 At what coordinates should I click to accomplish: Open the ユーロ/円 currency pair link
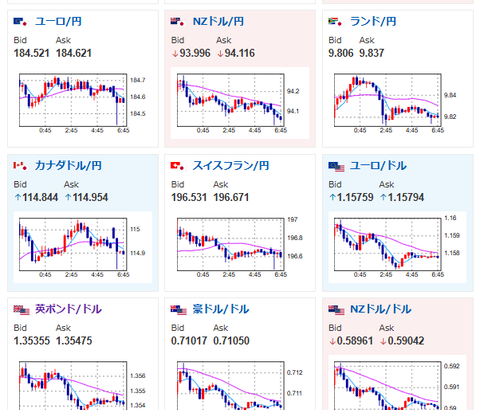coord(58,22)
